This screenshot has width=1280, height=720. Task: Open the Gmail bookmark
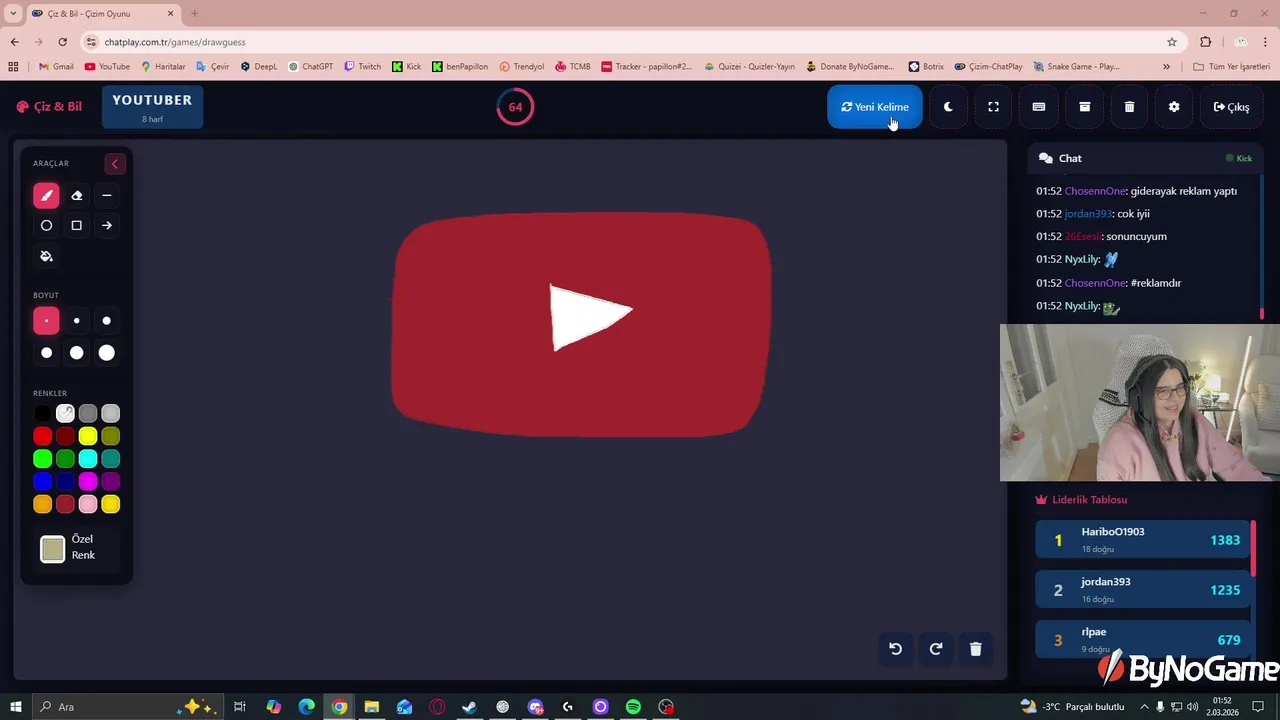[x=56, y=67]
